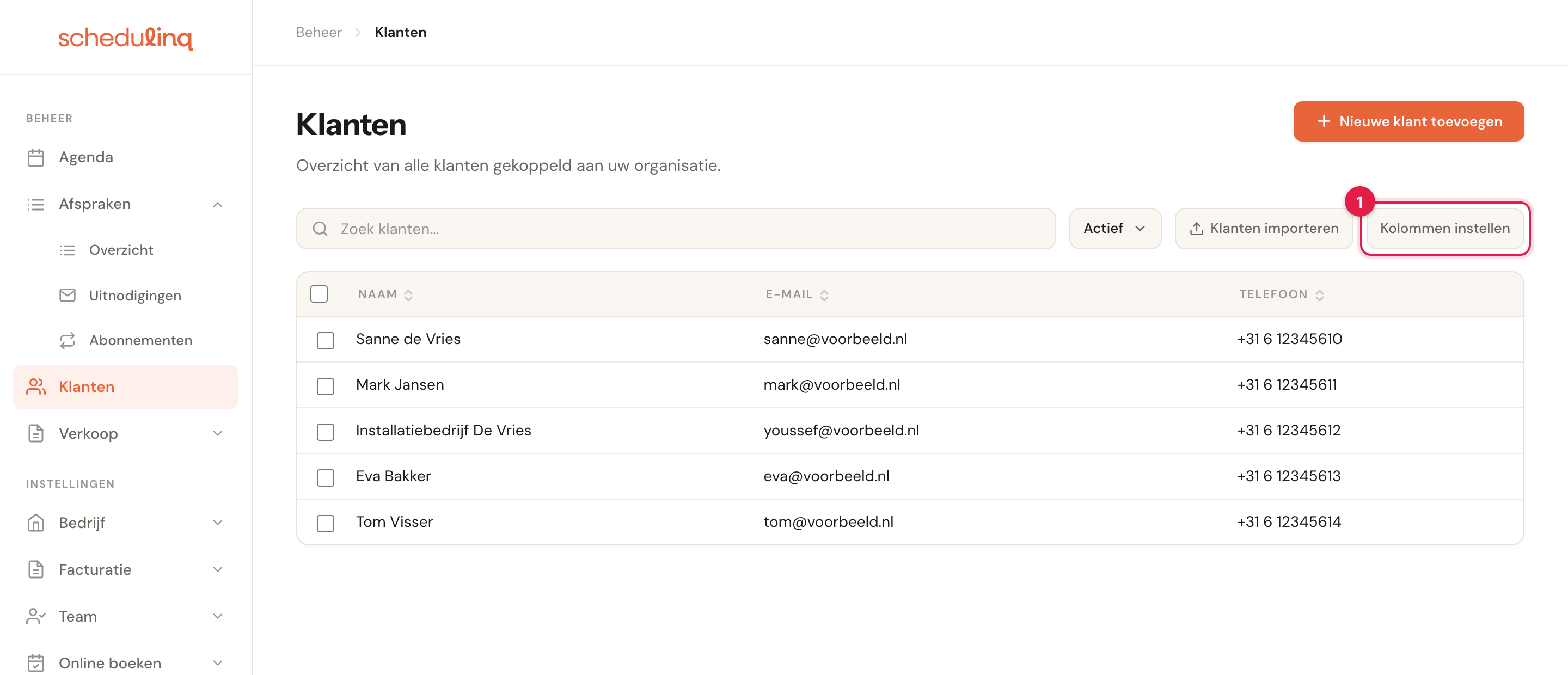Click the Klanten breadcrumb

coord(401,32)
